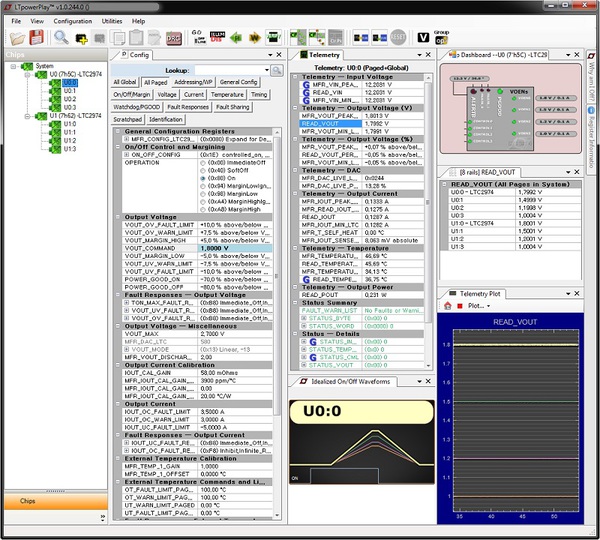Click the save floppy disk icon
The height and width of the screenshot is (540, 600).
pyautogui.click(x=35, y=37)
